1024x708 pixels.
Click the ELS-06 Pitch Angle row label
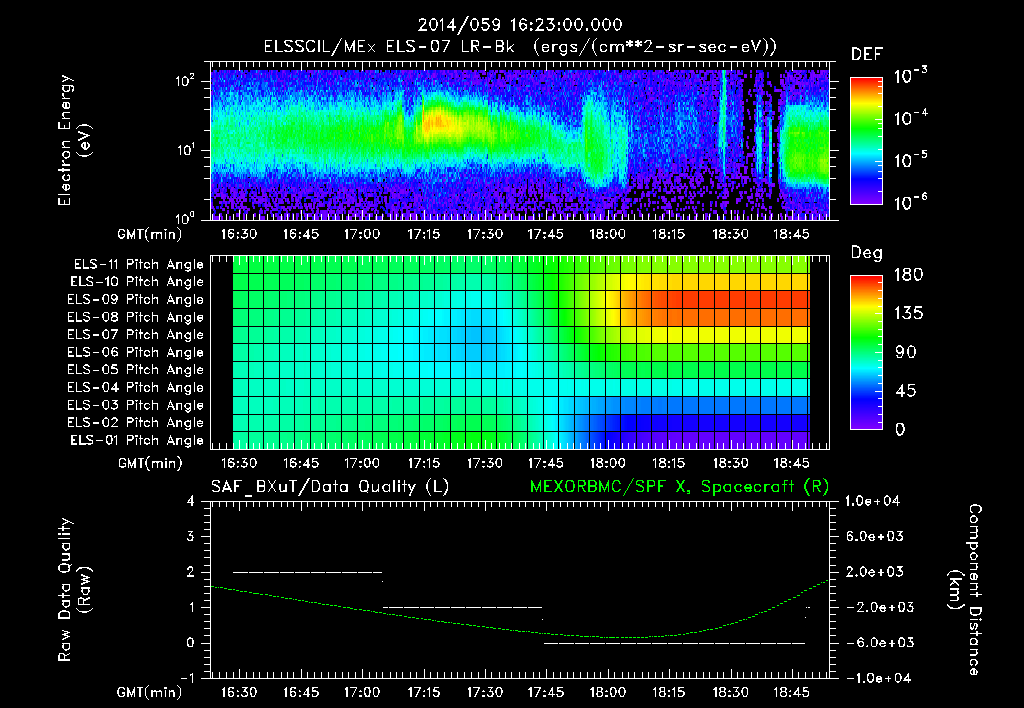click(x=135, y=352)
